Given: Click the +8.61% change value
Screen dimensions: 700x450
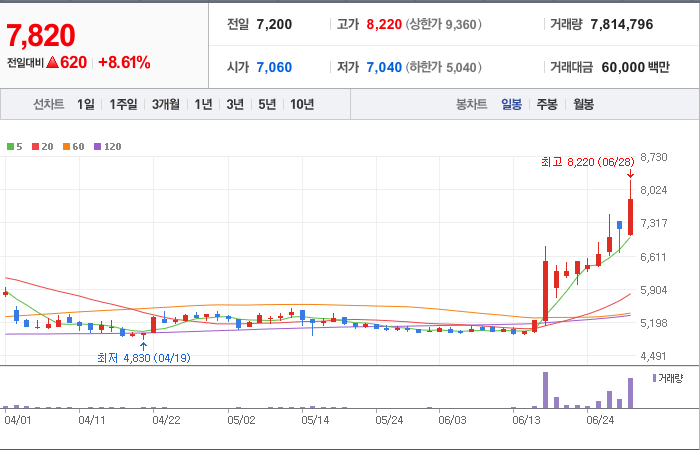Looking at the screenshot, I should pyautogui.click(x=124, y=62).
